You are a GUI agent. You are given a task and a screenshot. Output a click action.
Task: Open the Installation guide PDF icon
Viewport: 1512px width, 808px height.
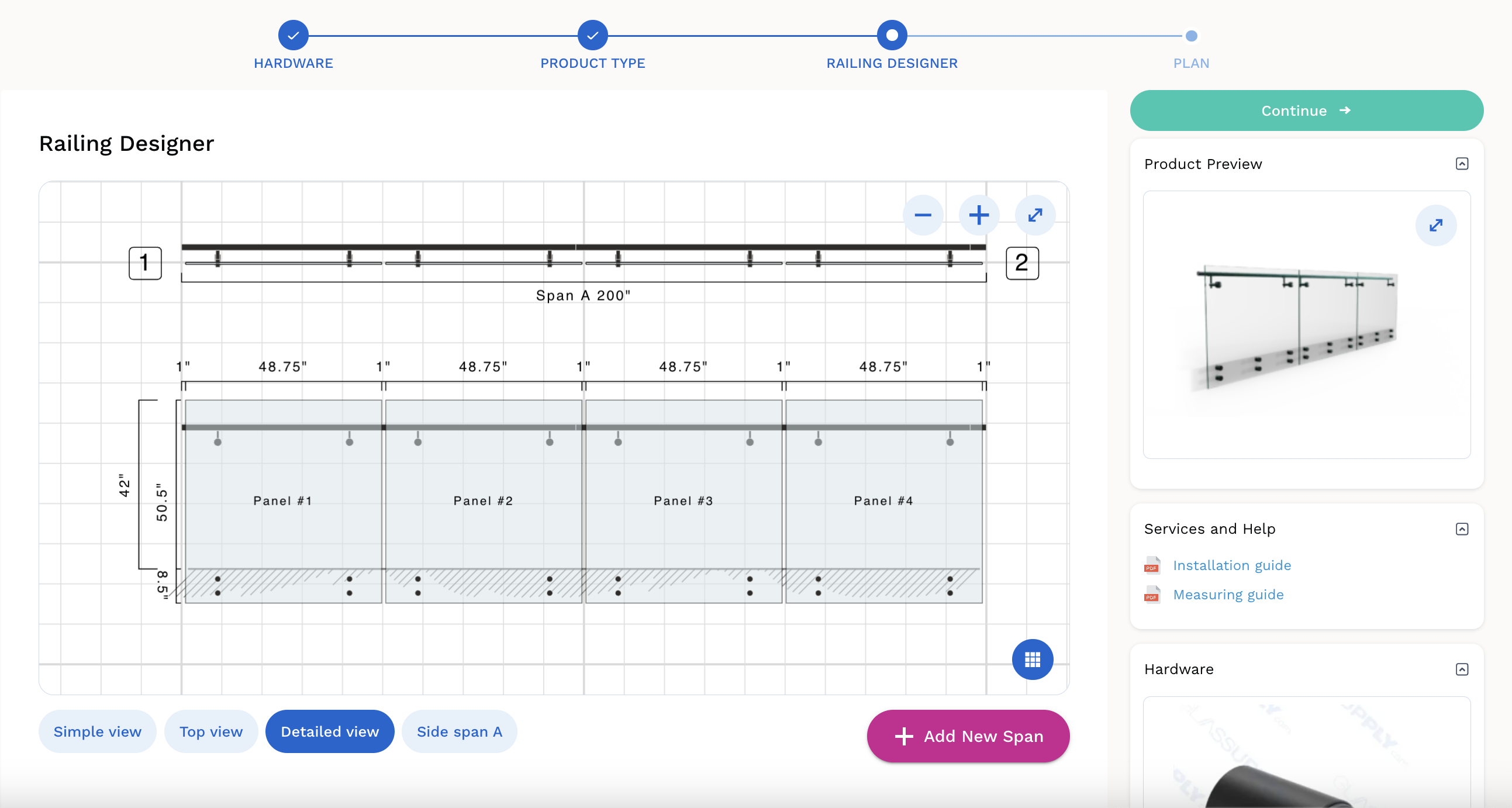(1152, 565)
